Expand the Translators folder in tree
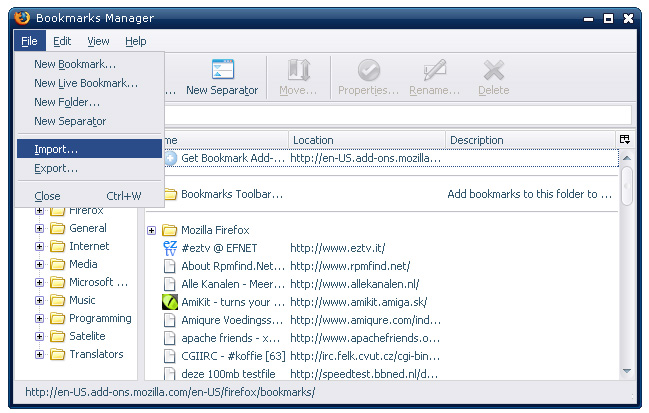The height and width of the screenshot is (413, 649). [39, 354]
